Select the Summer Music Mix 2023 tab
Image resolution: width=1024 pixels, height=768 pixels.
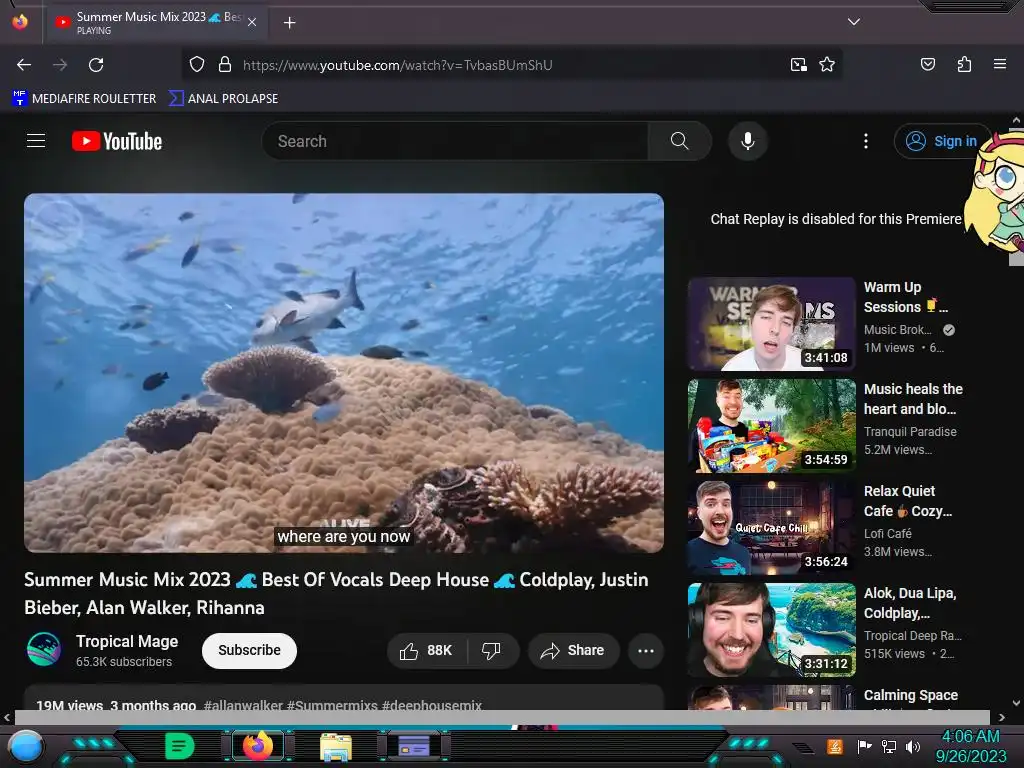click(x=155, y=22)
